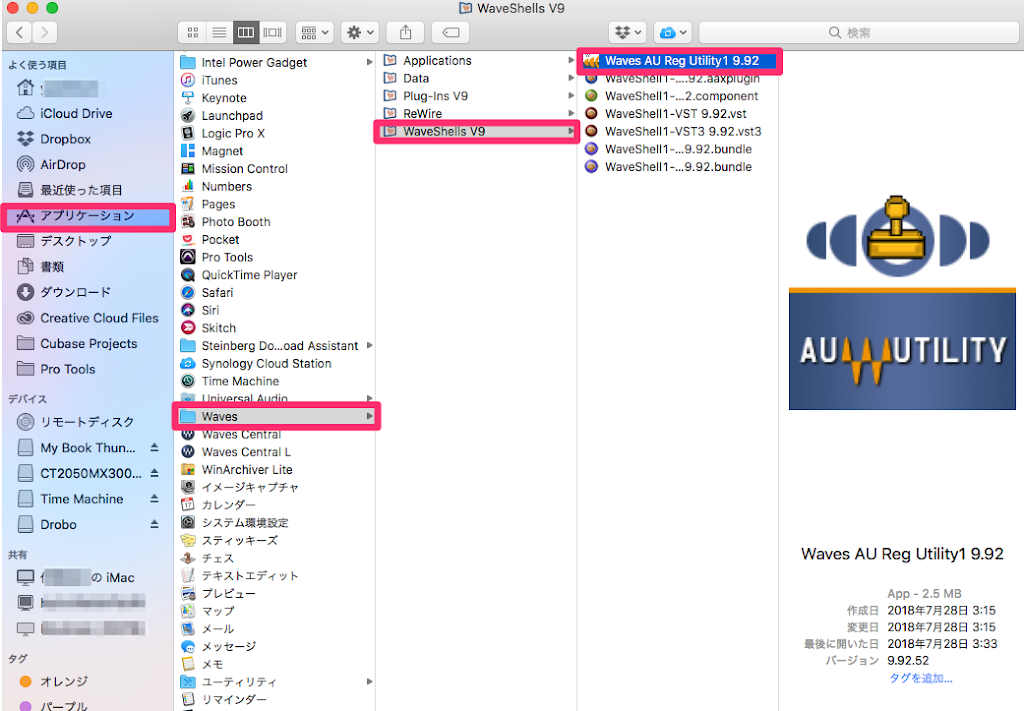Screen dimensions: 1024x711
Task: Expand the ユーティリティ folder arrow
Action: point(370,682)
